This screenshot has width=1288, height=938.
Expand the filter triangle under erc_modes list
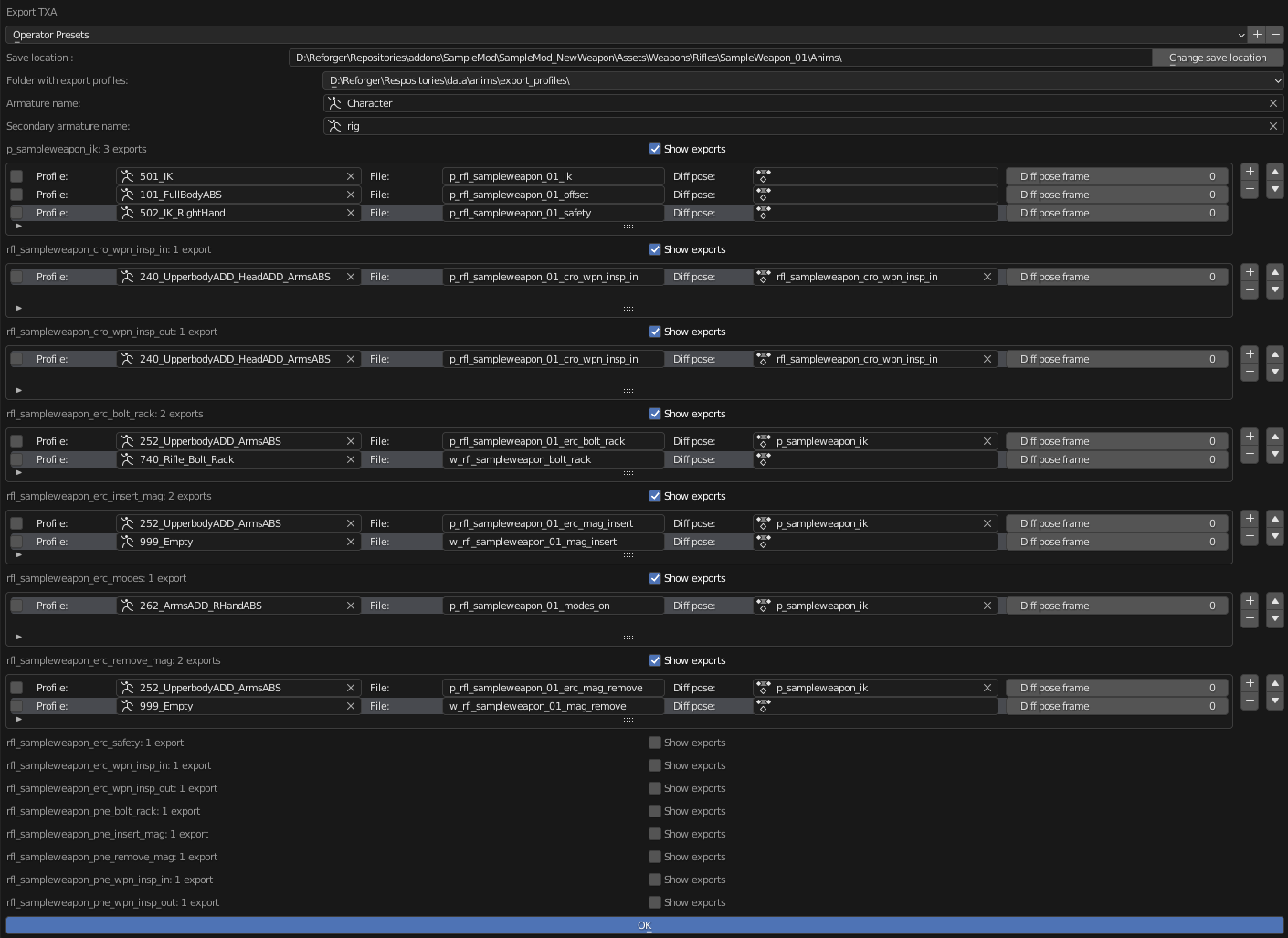[19, 637]
